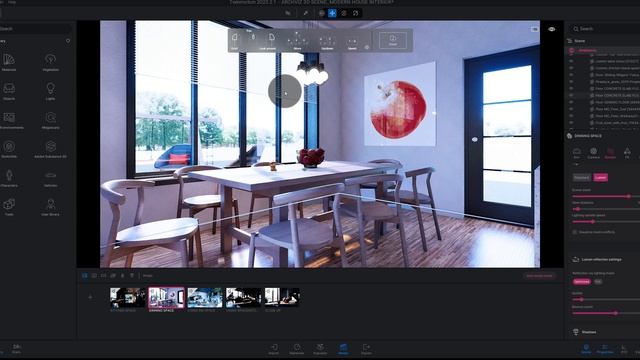
Task: Open the Sketchfab library category
Action: pos(9,149)
